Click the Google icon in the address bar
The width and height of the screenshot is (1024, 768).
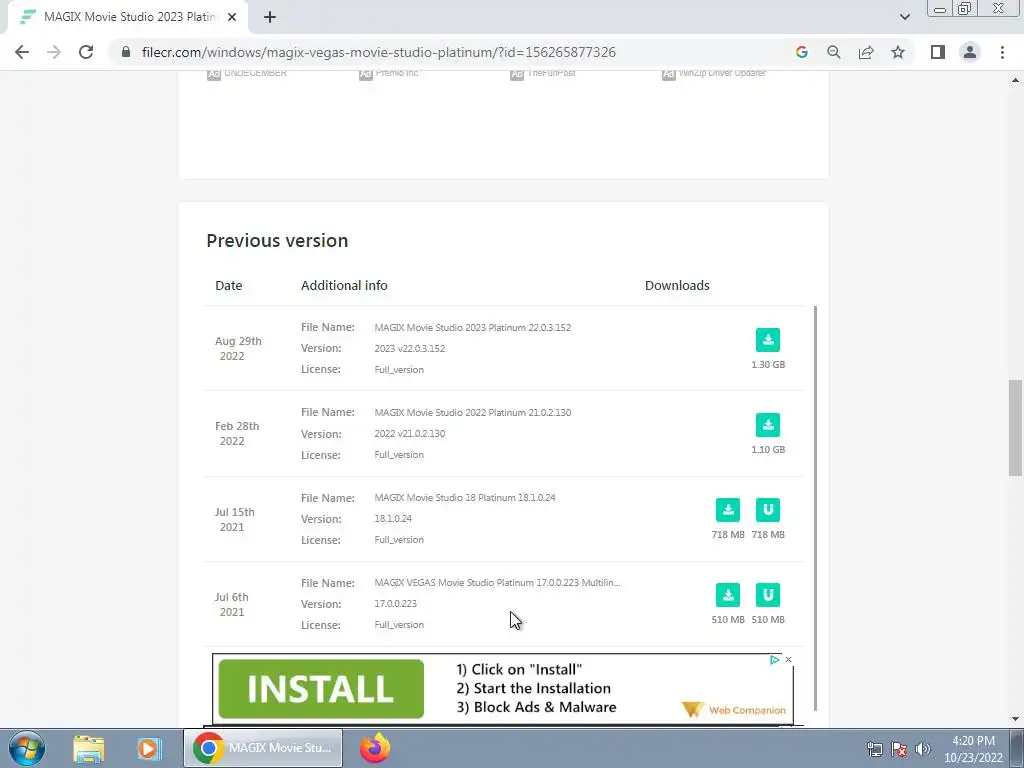tap(801, 52)
